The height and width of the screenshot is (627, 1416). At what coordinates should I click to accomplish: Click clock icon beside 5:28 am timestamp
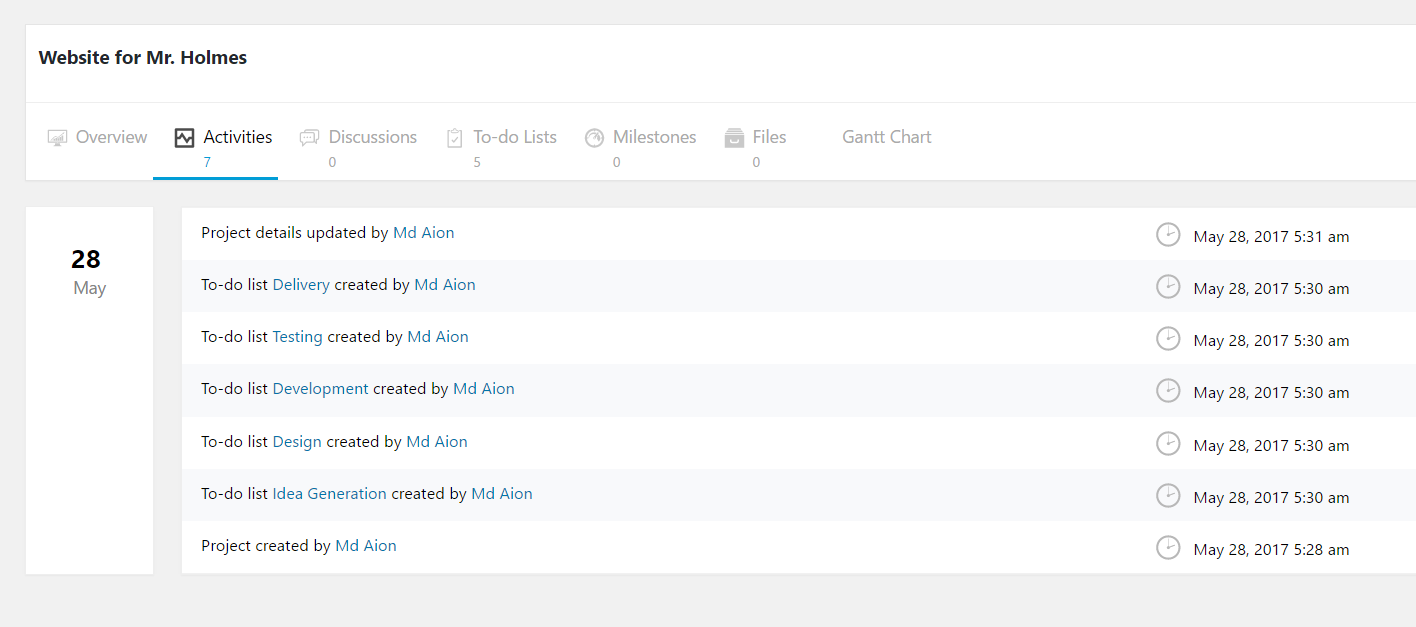[x=1167, y=547]
